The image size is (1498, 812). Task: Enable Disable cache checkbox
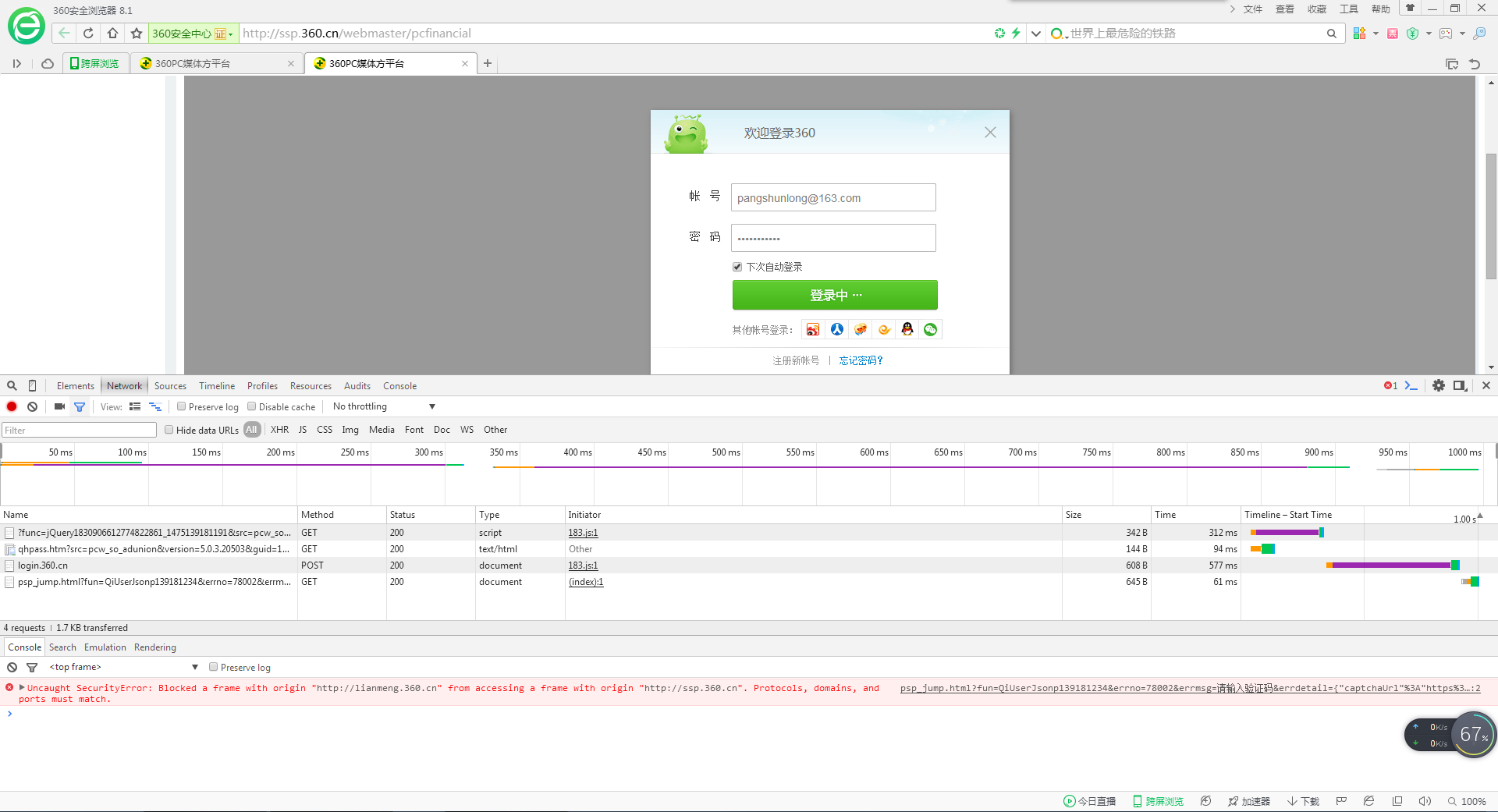pyautogui.click(x=252, y=406)
